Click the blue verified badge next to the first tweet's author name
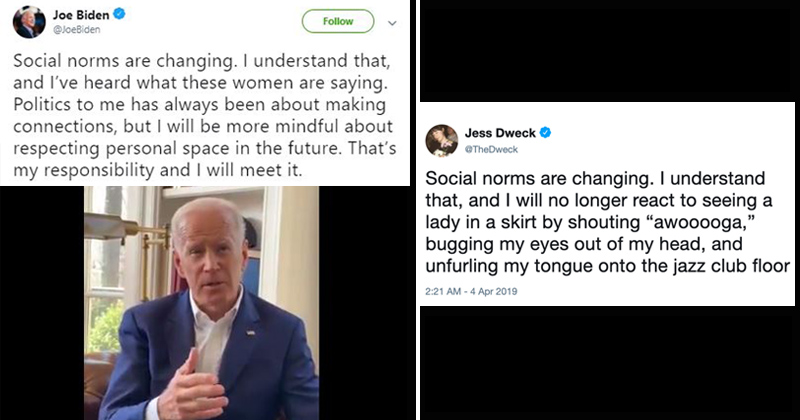The width and height of the screenshot is (800, 420). point(119,14)
